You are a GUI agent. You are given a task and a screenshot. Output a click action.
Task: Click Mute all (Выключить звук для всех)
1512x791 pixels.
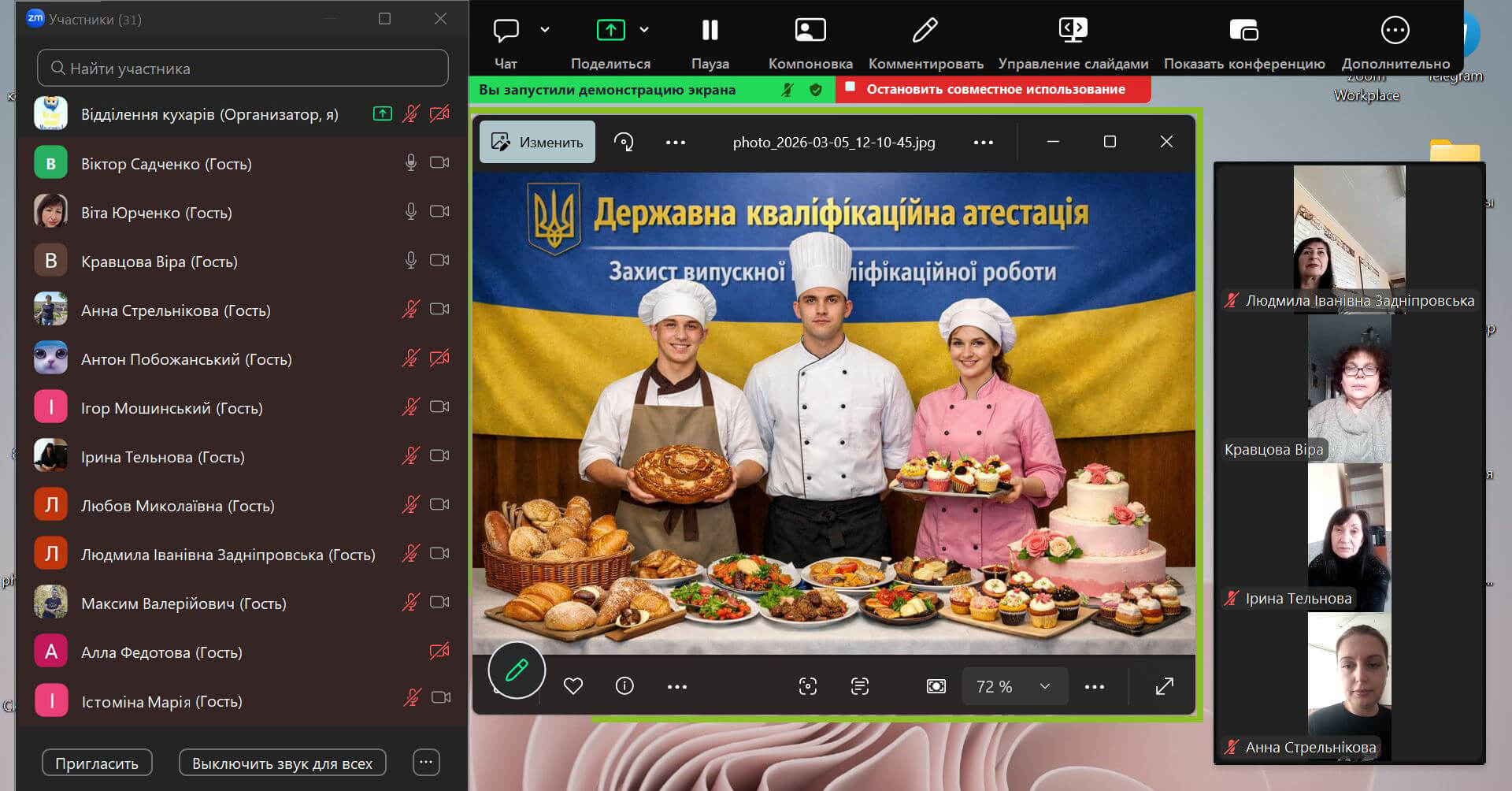point(282,763)
